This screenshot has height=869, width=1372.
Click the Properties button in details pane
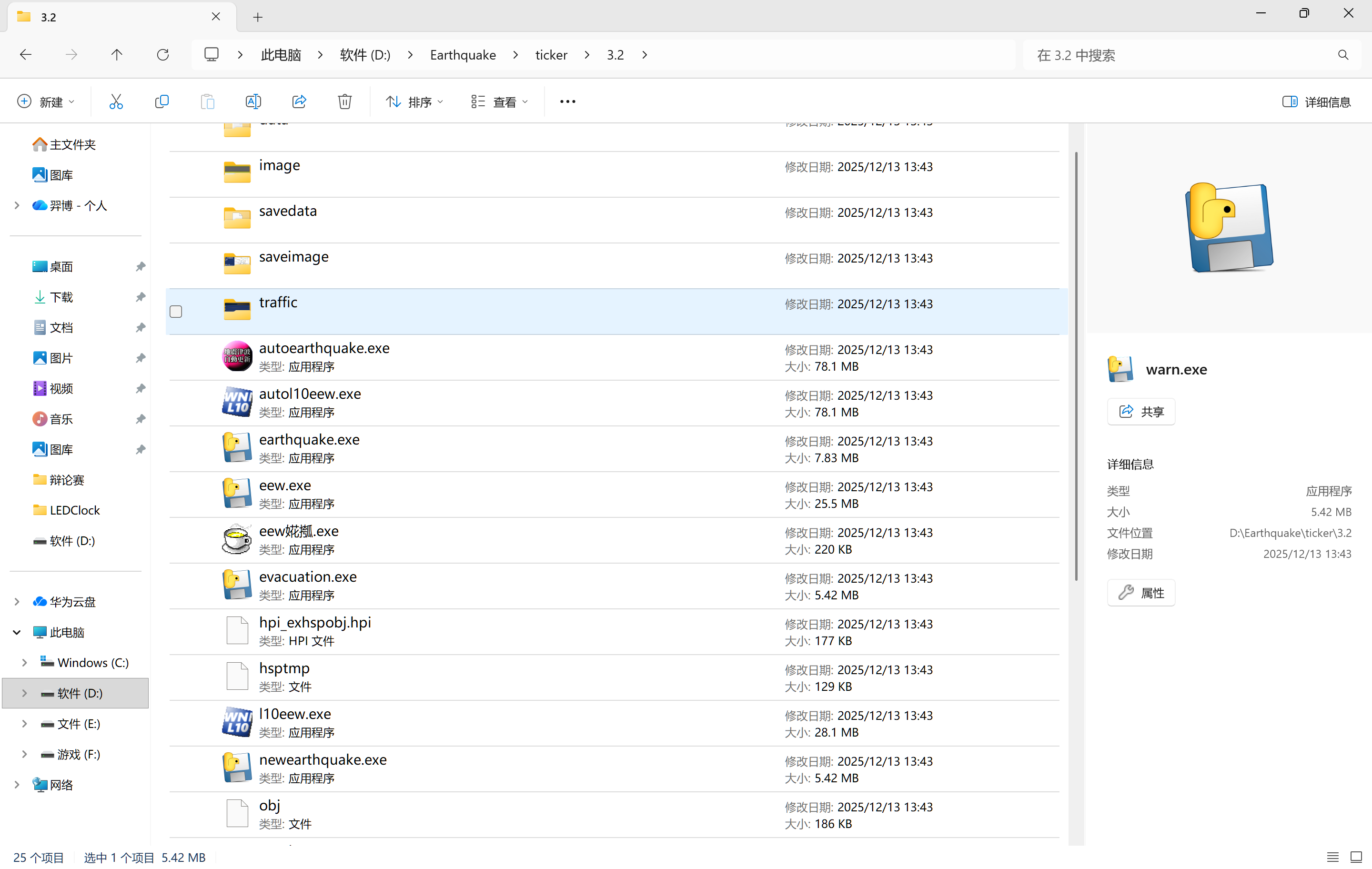coord(1141,593)
